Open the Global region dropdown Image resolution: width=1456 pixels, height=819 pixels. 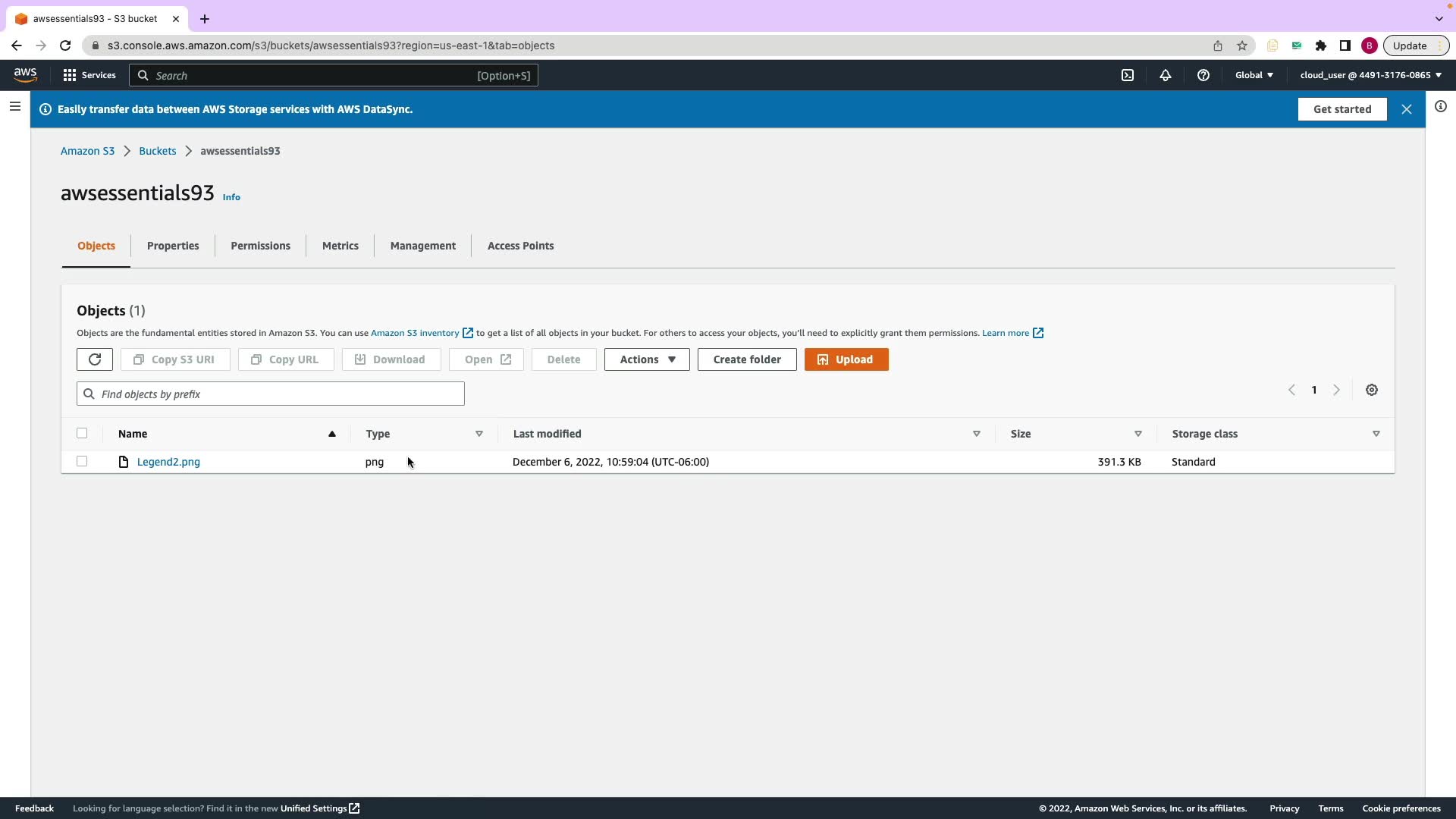pos(1254,75)
